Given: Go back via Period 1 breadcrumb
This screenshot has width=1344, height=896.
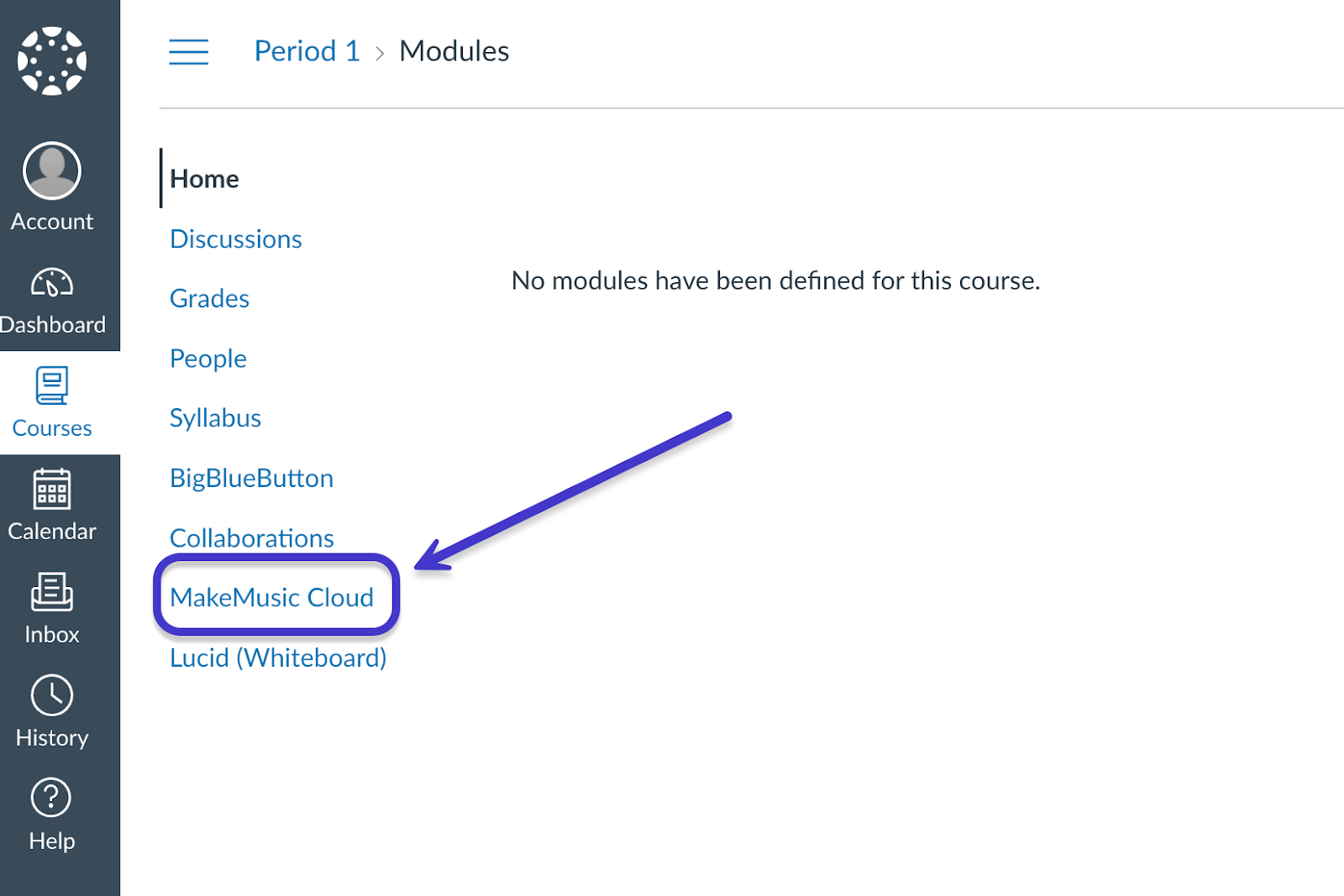Looking at the screenshot, I should click(x=307, y=50).
